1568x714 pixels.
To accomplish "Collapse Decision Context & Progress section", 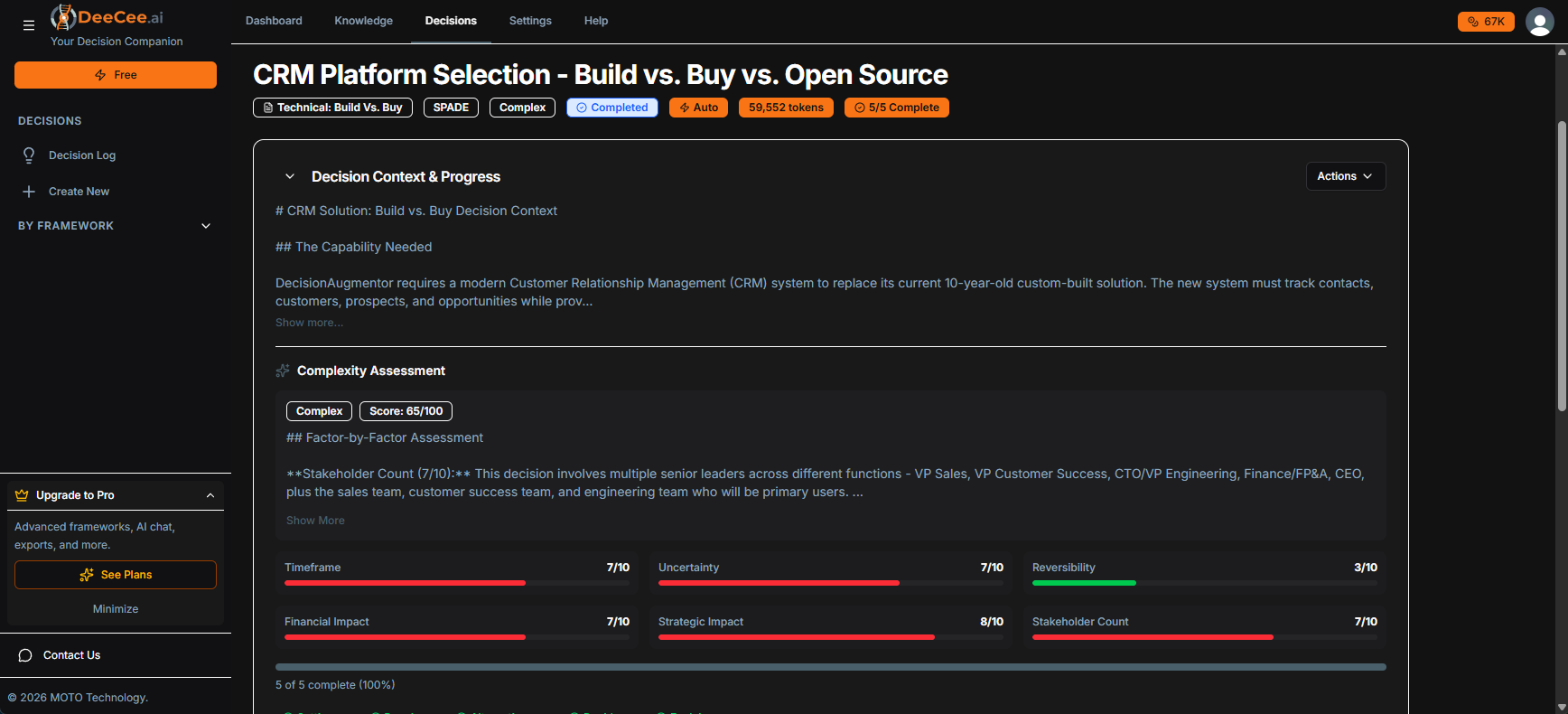I will click(290, 176).
